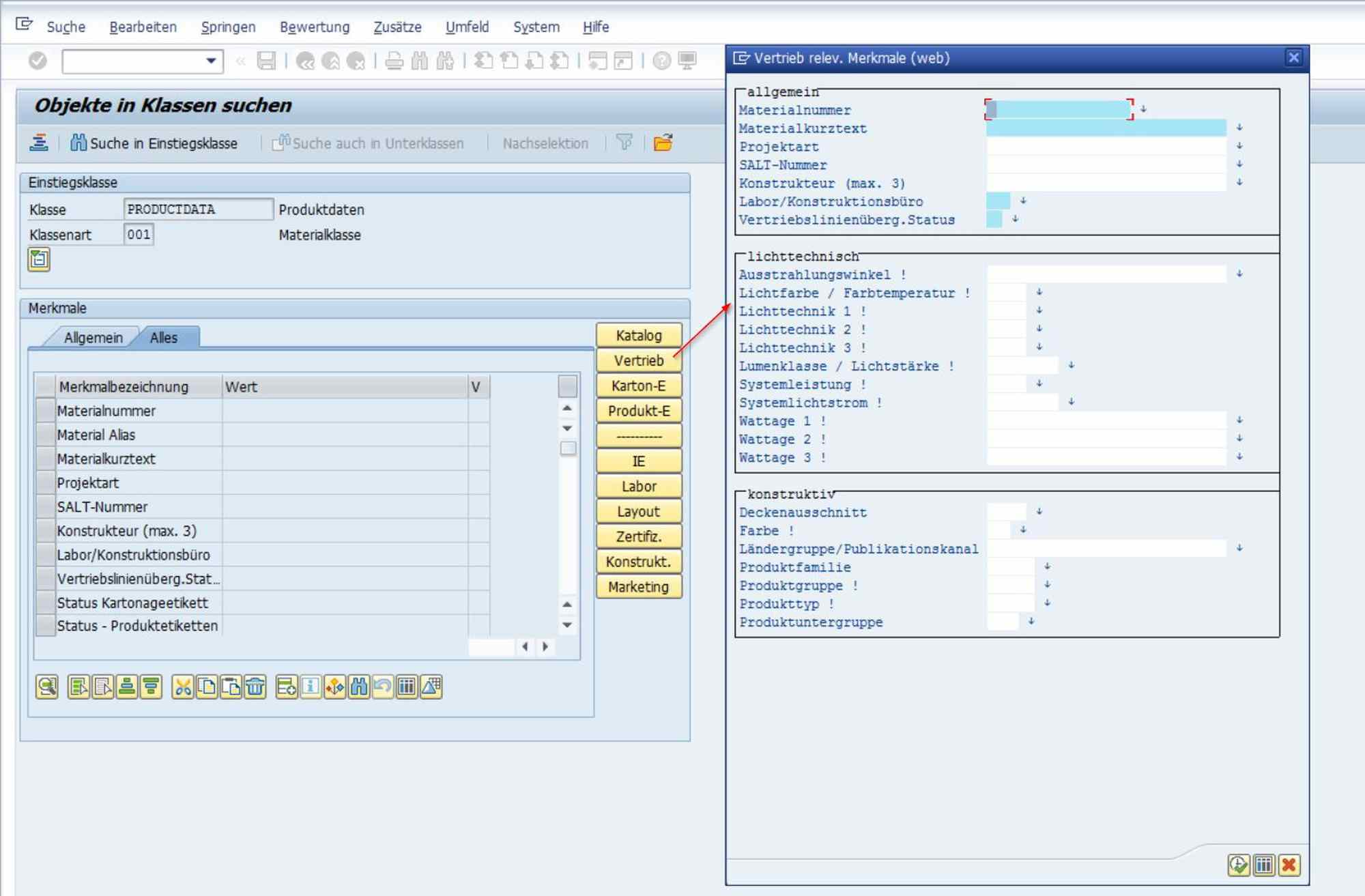Click the funnel filter icon in application toolbar
This screenshot has height=896, width=1365.
coord(624,143)
